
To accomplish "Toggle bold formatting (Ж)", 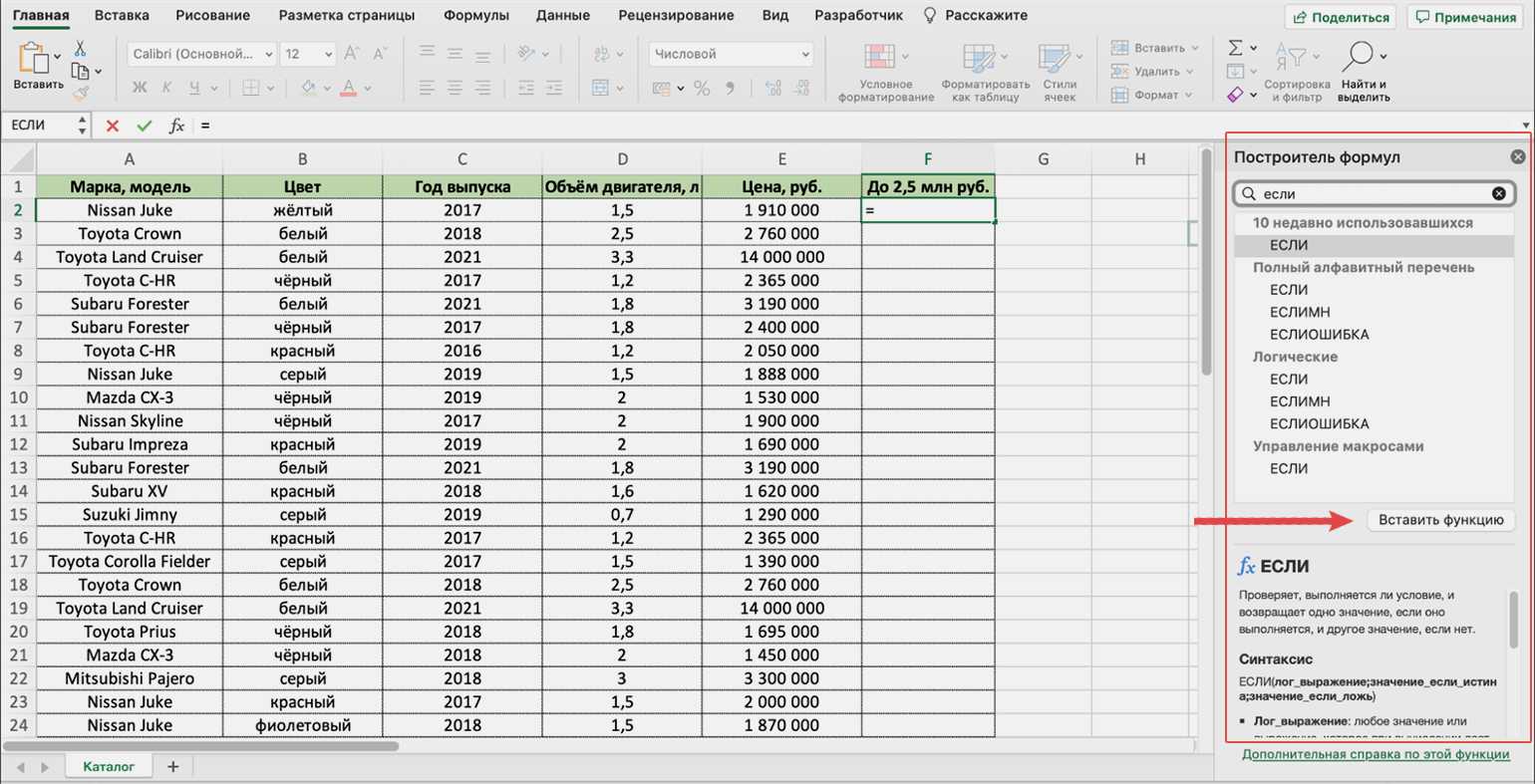I will (140, 89).
